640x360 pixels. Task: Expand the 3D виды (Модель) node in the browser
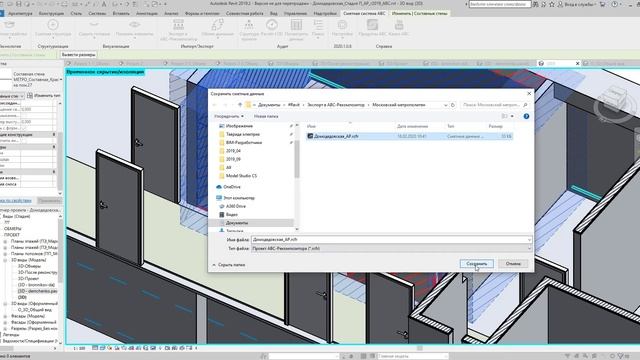(x=5, y=260)
